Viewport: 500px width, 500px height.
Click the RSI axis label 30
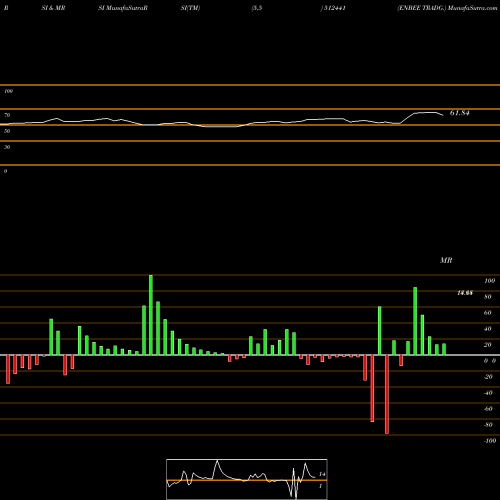point(7,147)
